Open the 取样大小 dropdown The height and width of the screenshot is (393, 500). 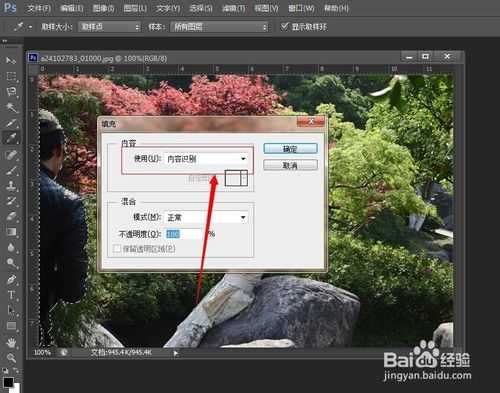tap(109, 27)
